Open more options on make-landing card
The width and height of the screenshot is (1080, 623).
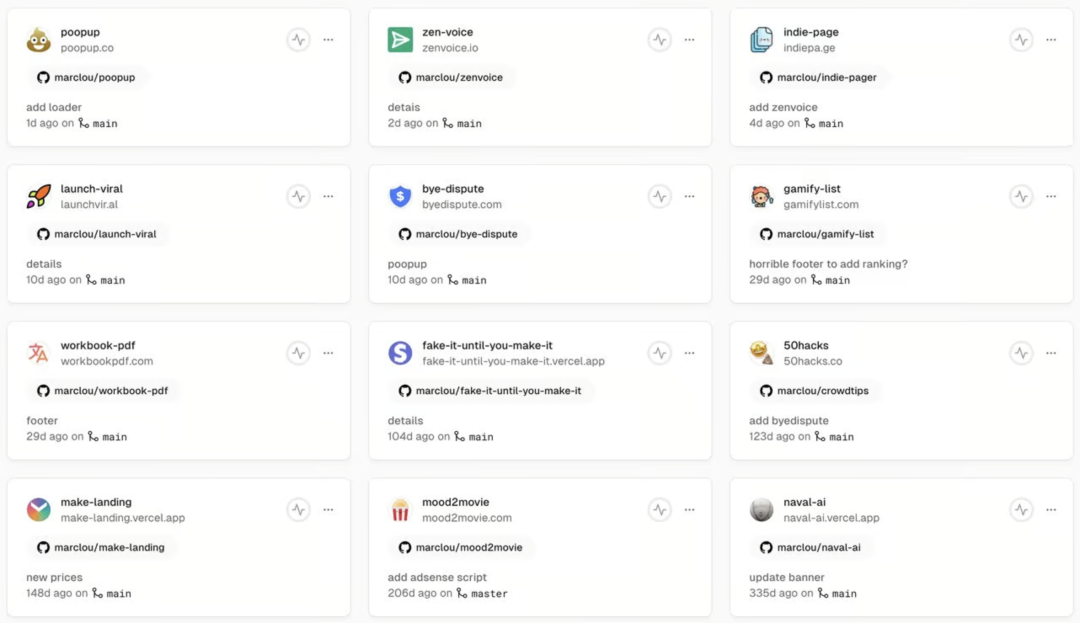(x=328, y=509)
